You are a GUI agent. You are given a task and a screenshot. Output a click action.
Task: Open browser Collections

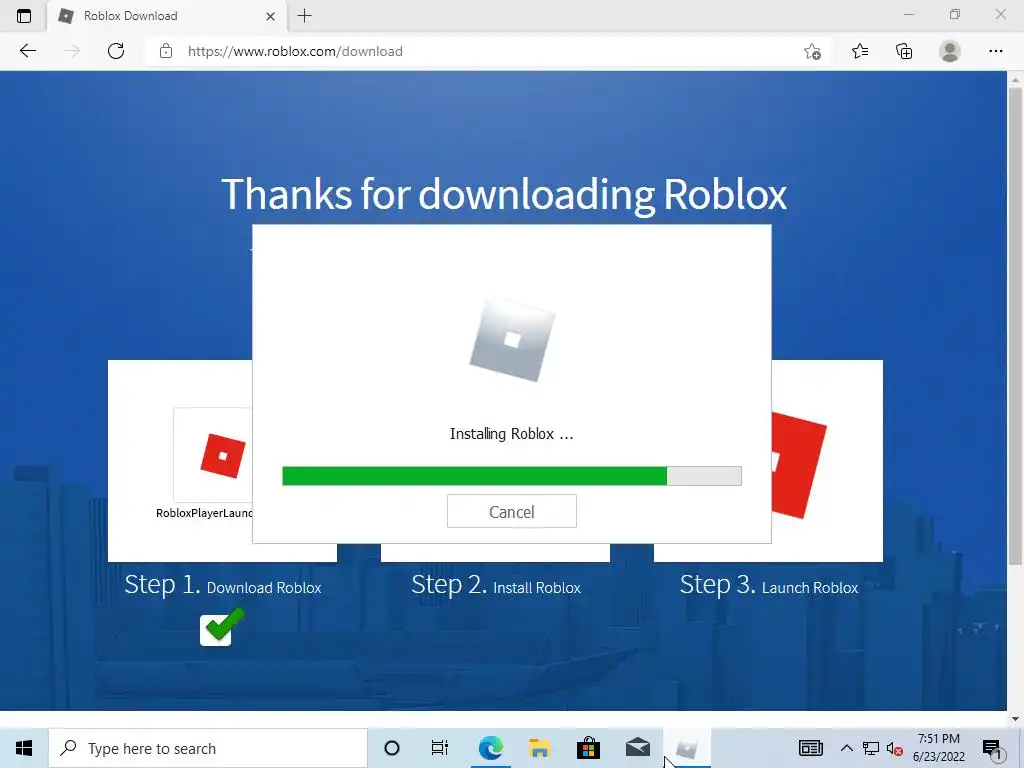click(904, 51)
